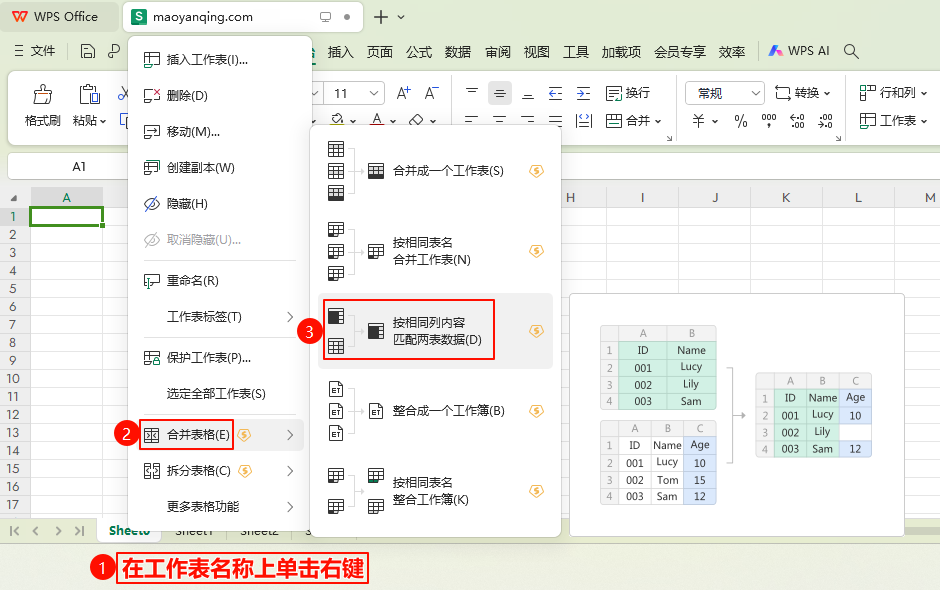Select 按相同列内容匹配两表数据(D) in submenu
The height and width of the screenshot is (590, 940).
point(436,331)
